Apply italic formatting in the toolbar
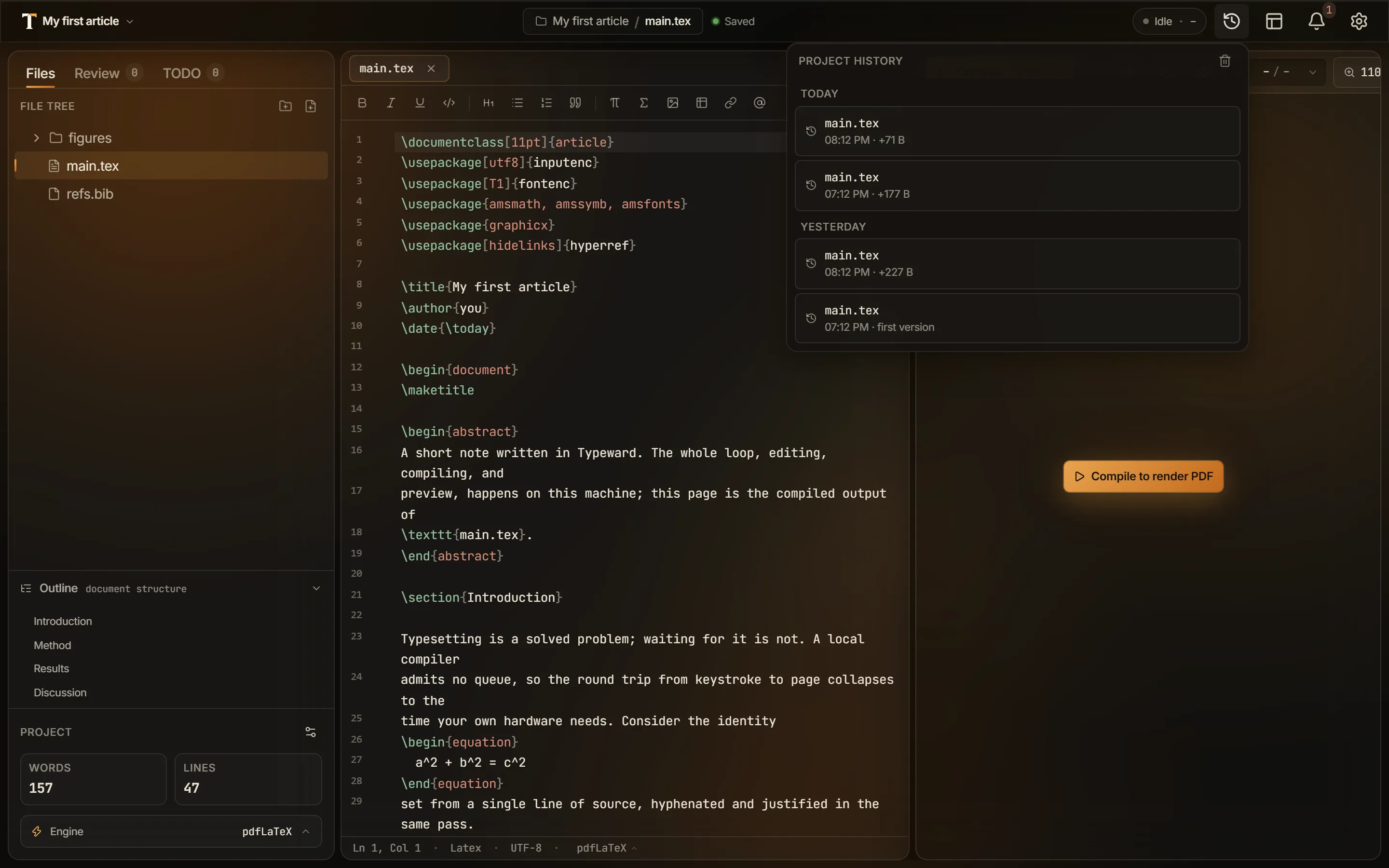This screenshot has width=1389, height=868. pos(391,103)
